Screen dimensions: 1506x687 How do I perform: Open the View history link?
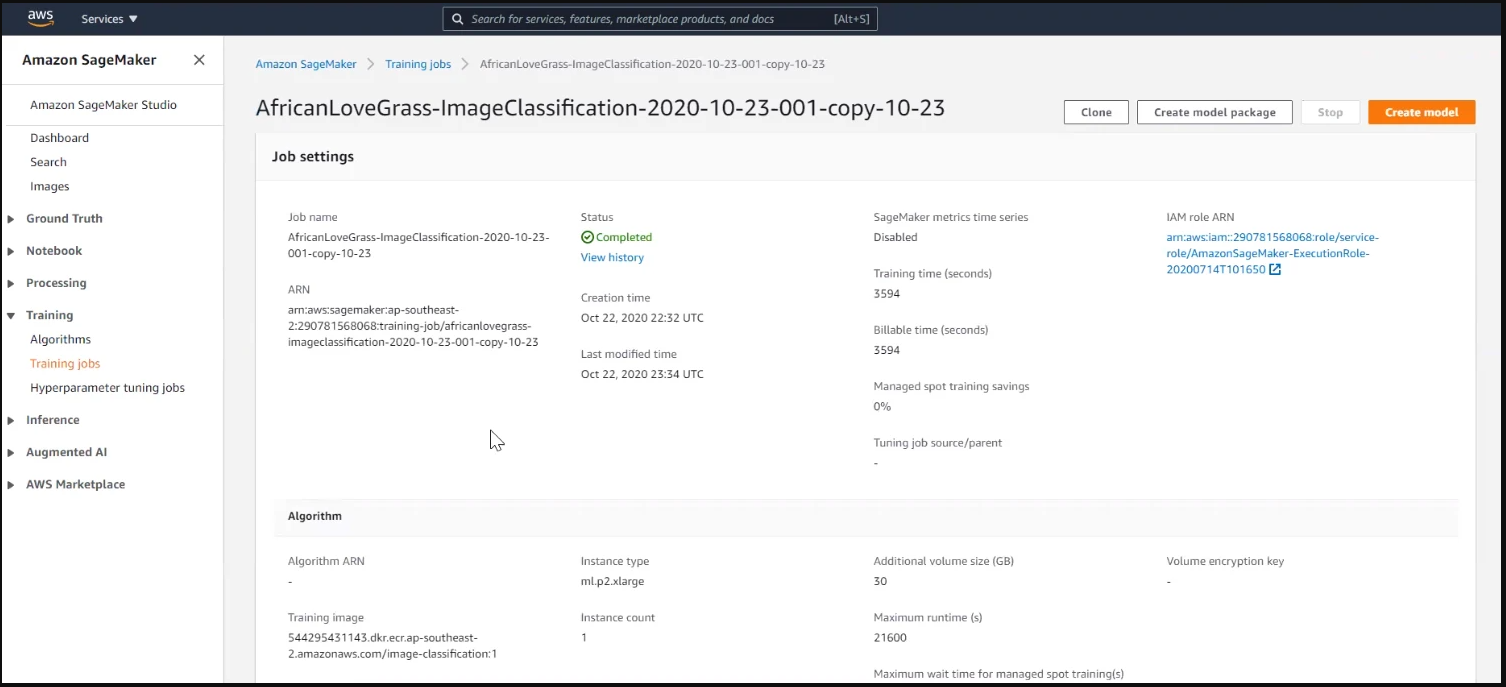coord(612,257)
